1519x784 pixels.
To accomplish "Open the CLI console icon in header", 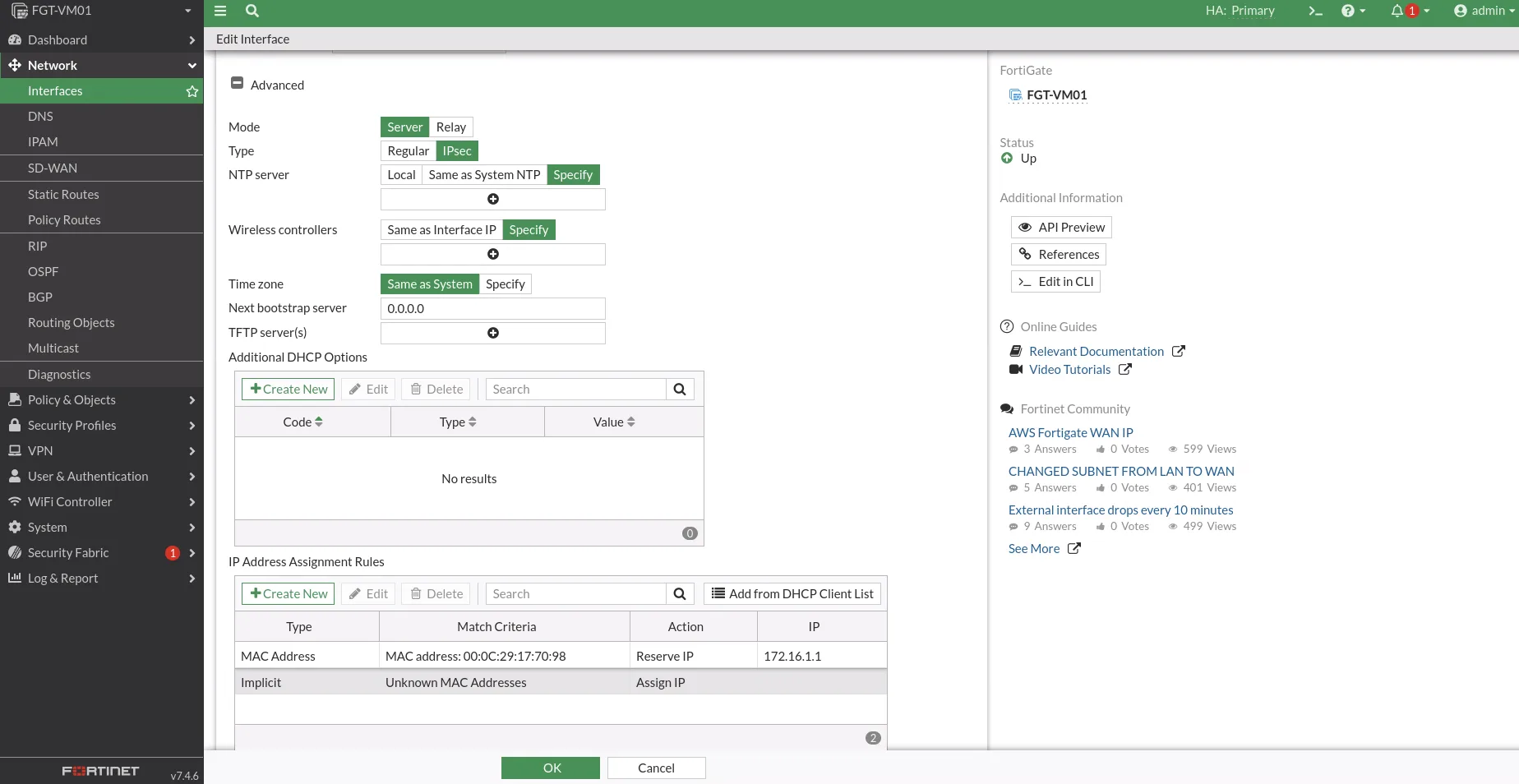I will click(1315, 11).
